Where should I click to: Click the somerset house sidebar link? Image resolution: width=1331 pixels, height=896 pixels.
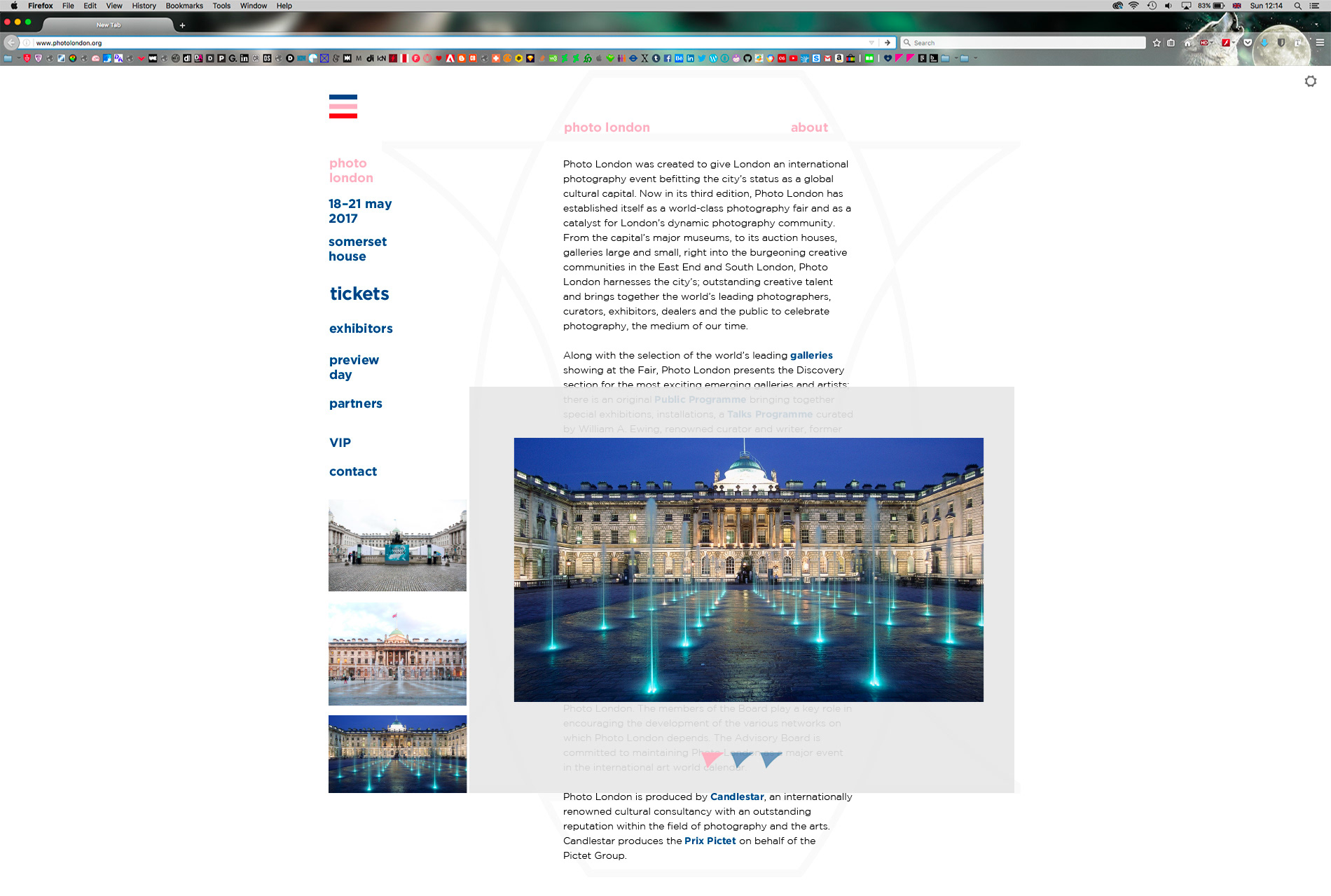pyautogui.click(x=357, y=249)
